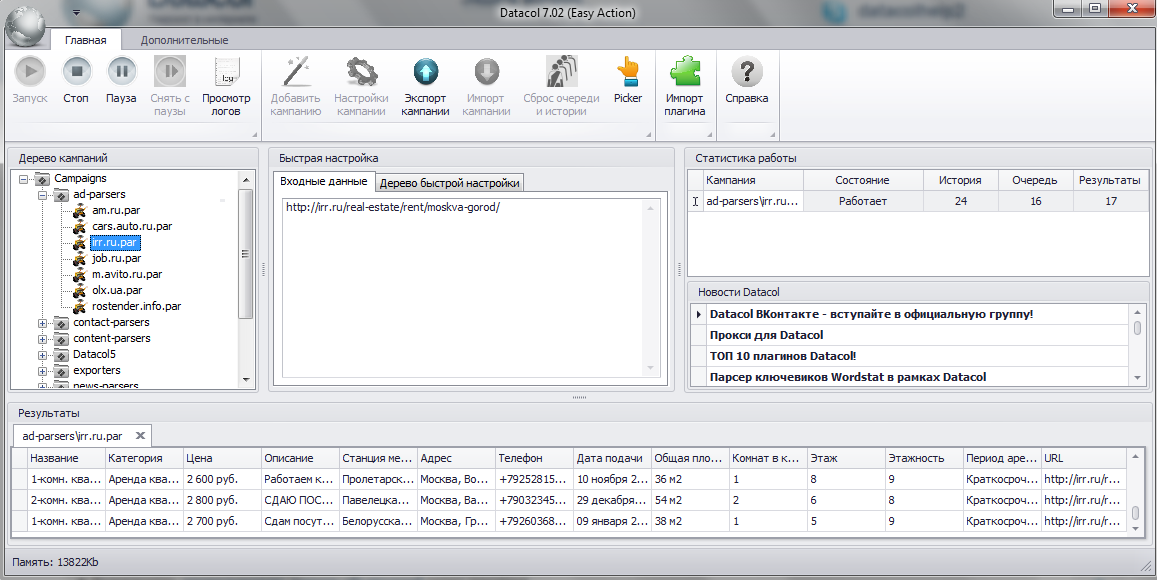Click the Телефон column header
1157x580 pixels.
pyautogui.click(x=534, y=458)
